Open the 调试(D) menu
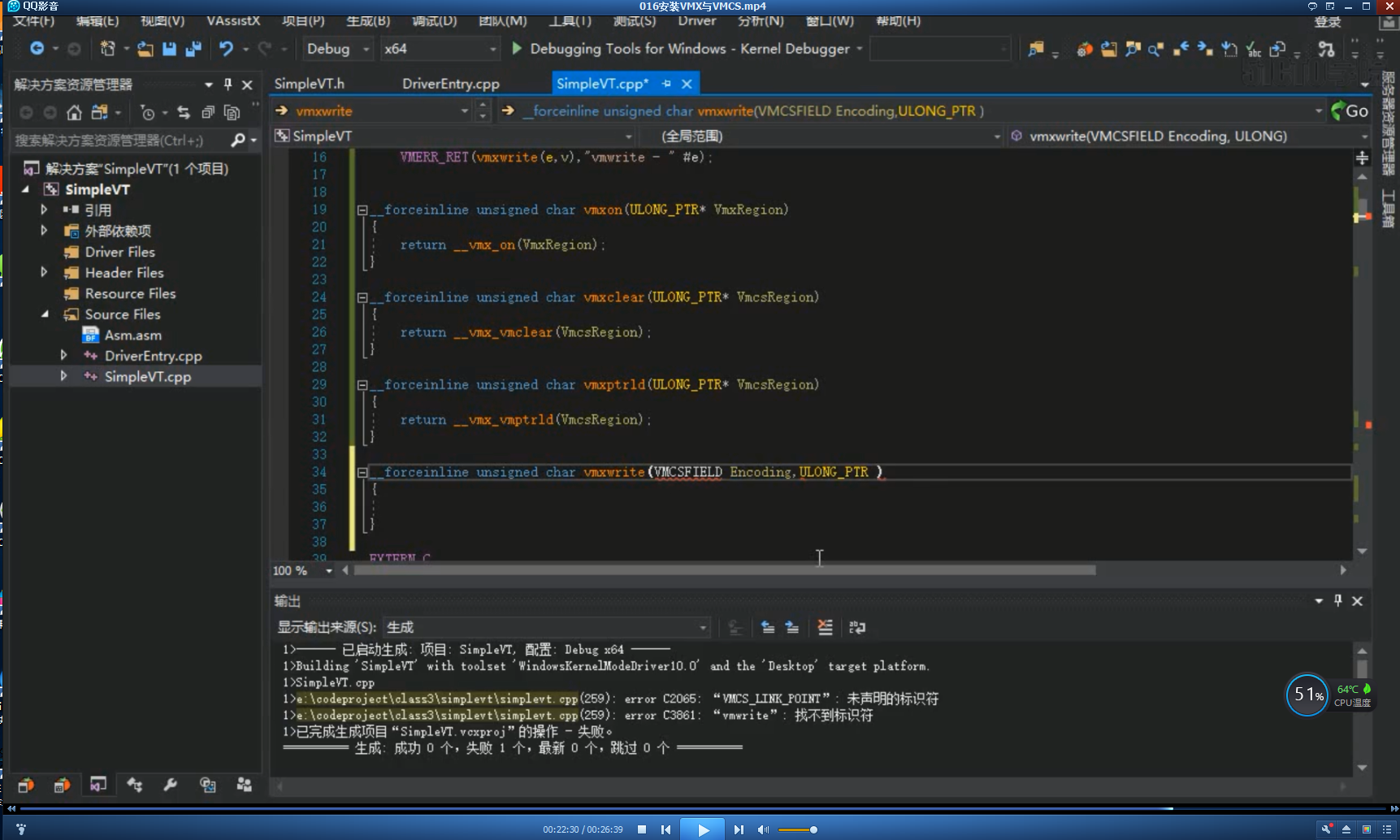 (434, 21)
